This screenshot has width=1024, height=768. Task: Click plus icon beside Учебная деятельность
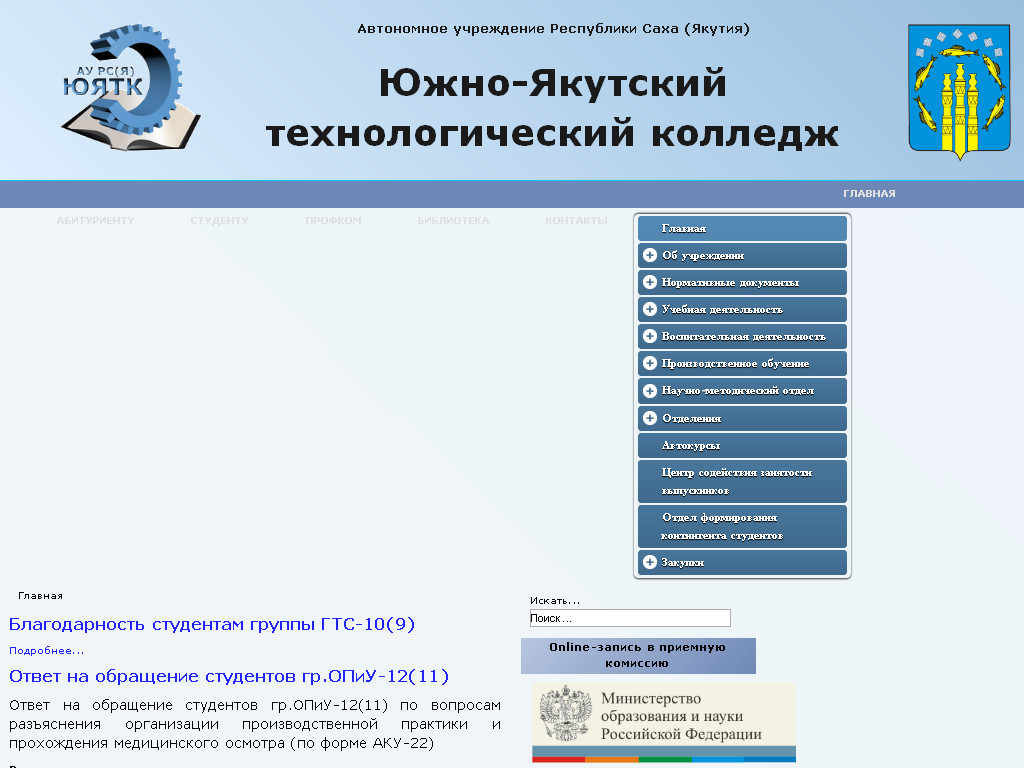click(650, 310)
